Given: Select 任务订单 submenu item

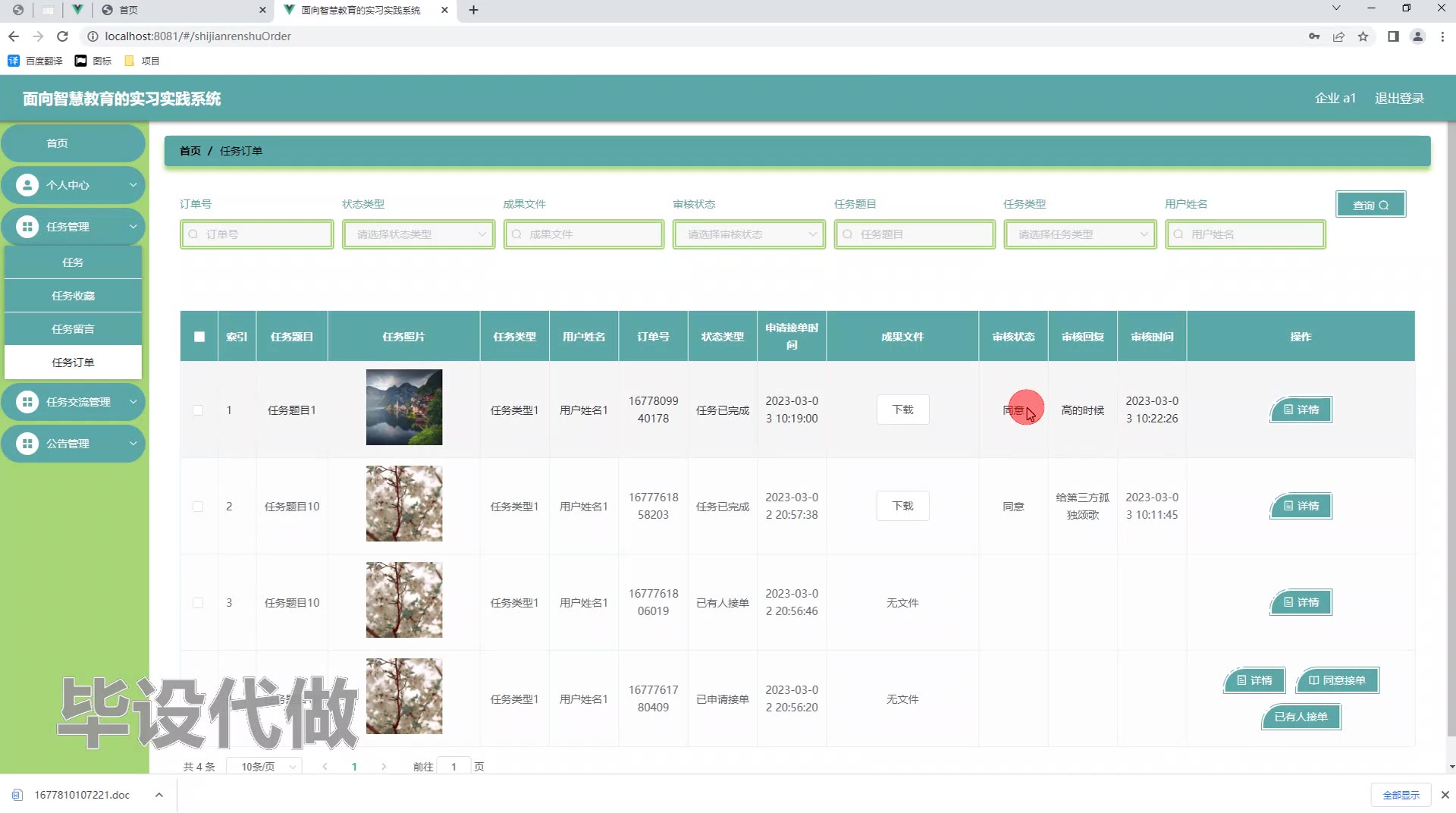Looking at the screenshot, I should [73, 363].
